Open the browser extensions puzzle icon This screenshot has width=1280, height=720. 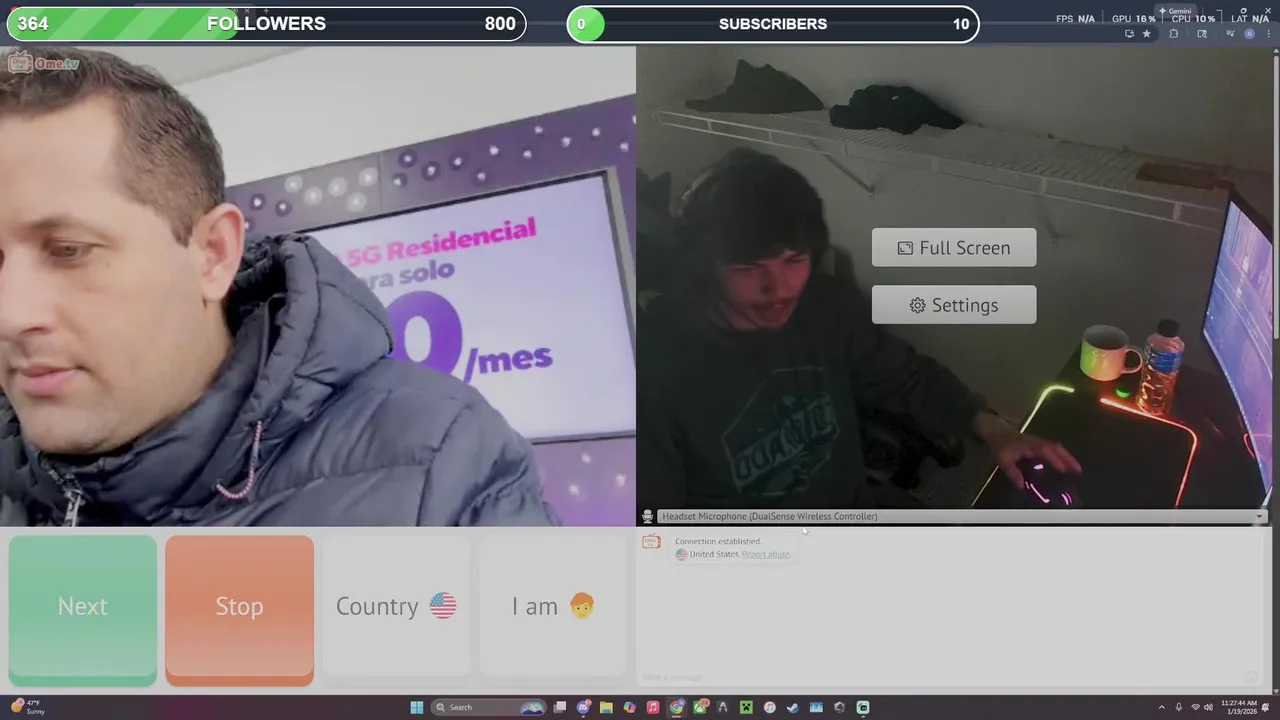1174,34
